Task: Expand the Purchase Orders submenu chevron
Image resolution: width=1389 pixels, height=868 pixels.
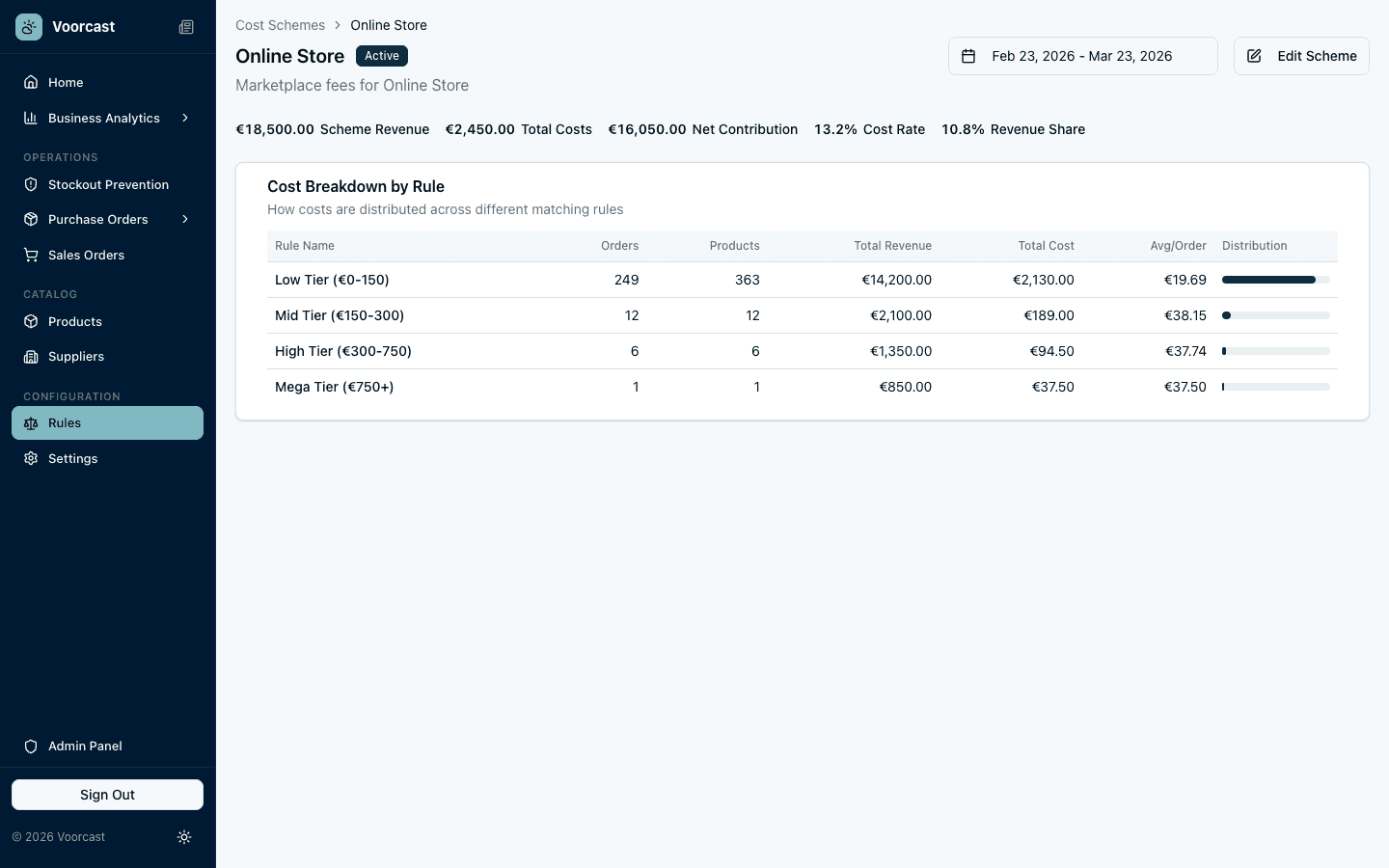Action: [x=185, y=219]
